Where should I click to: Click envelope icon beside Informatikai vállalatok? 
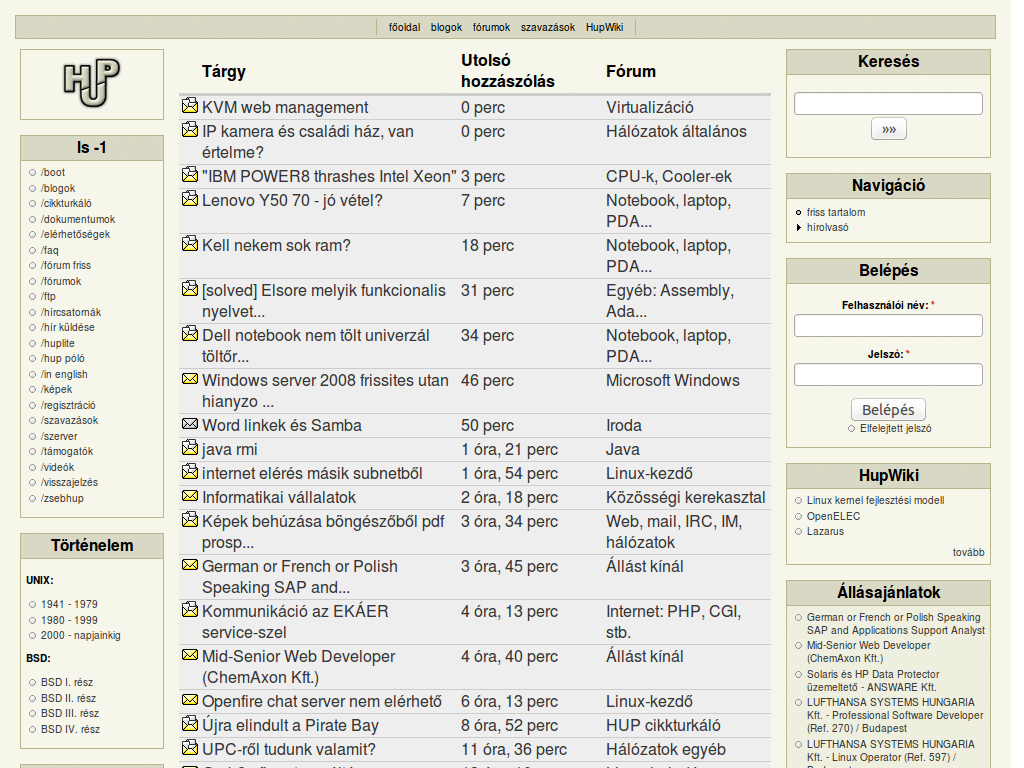pyautogui.click(x=190, y=496)
